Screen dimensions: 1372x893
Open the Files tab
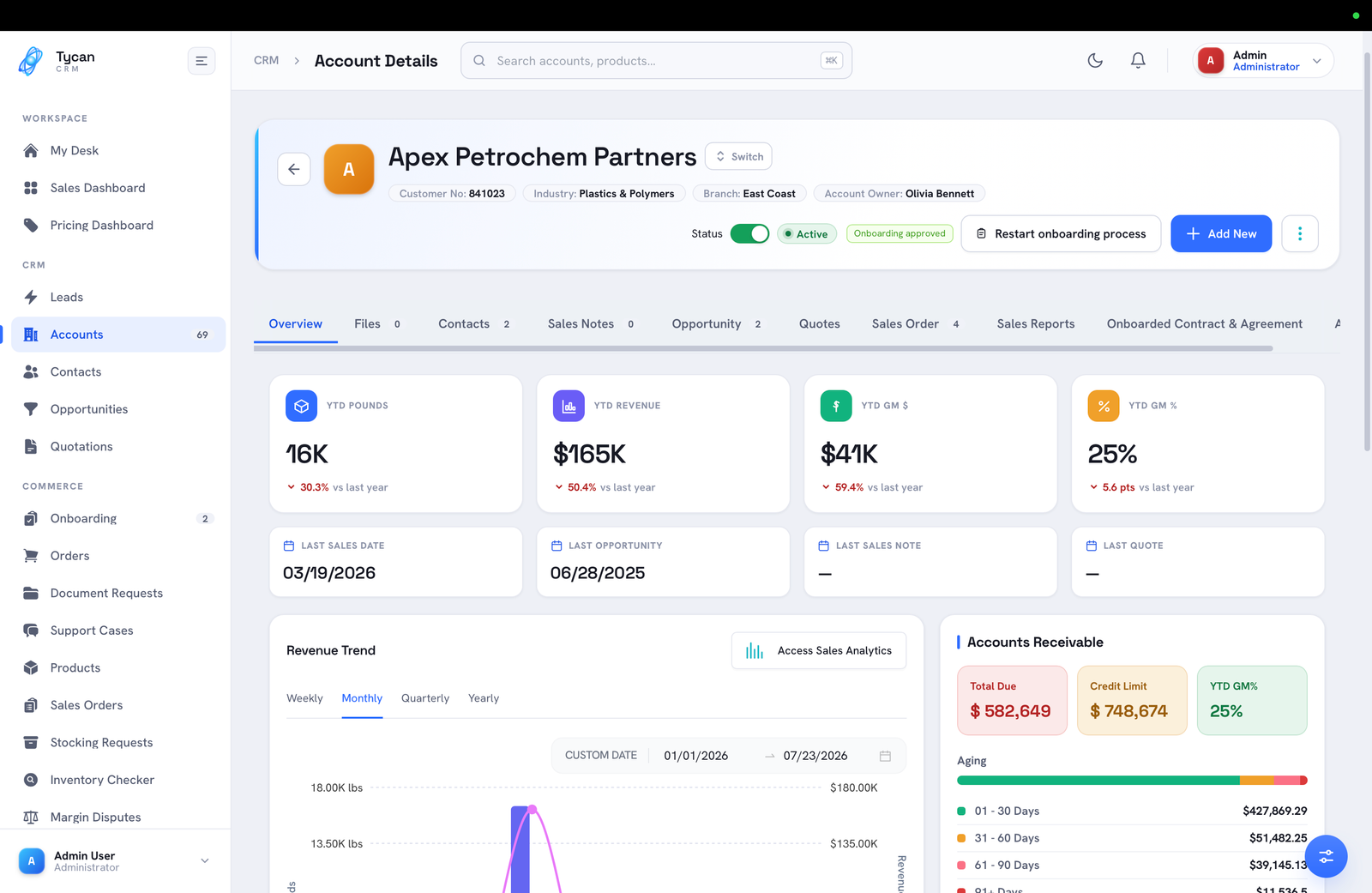376,323
